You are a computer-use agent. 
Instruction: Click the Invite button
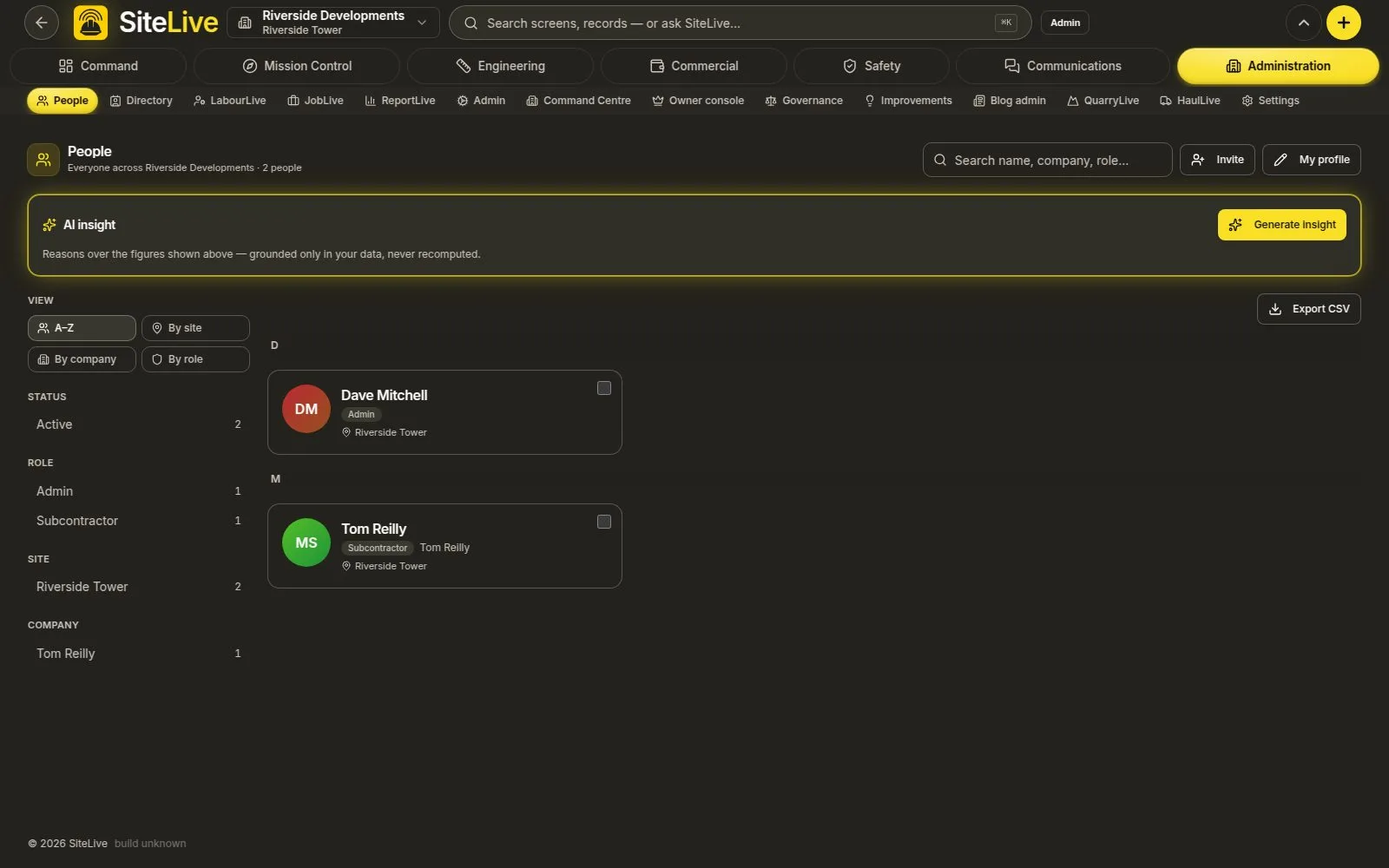tap(1217, 160)
